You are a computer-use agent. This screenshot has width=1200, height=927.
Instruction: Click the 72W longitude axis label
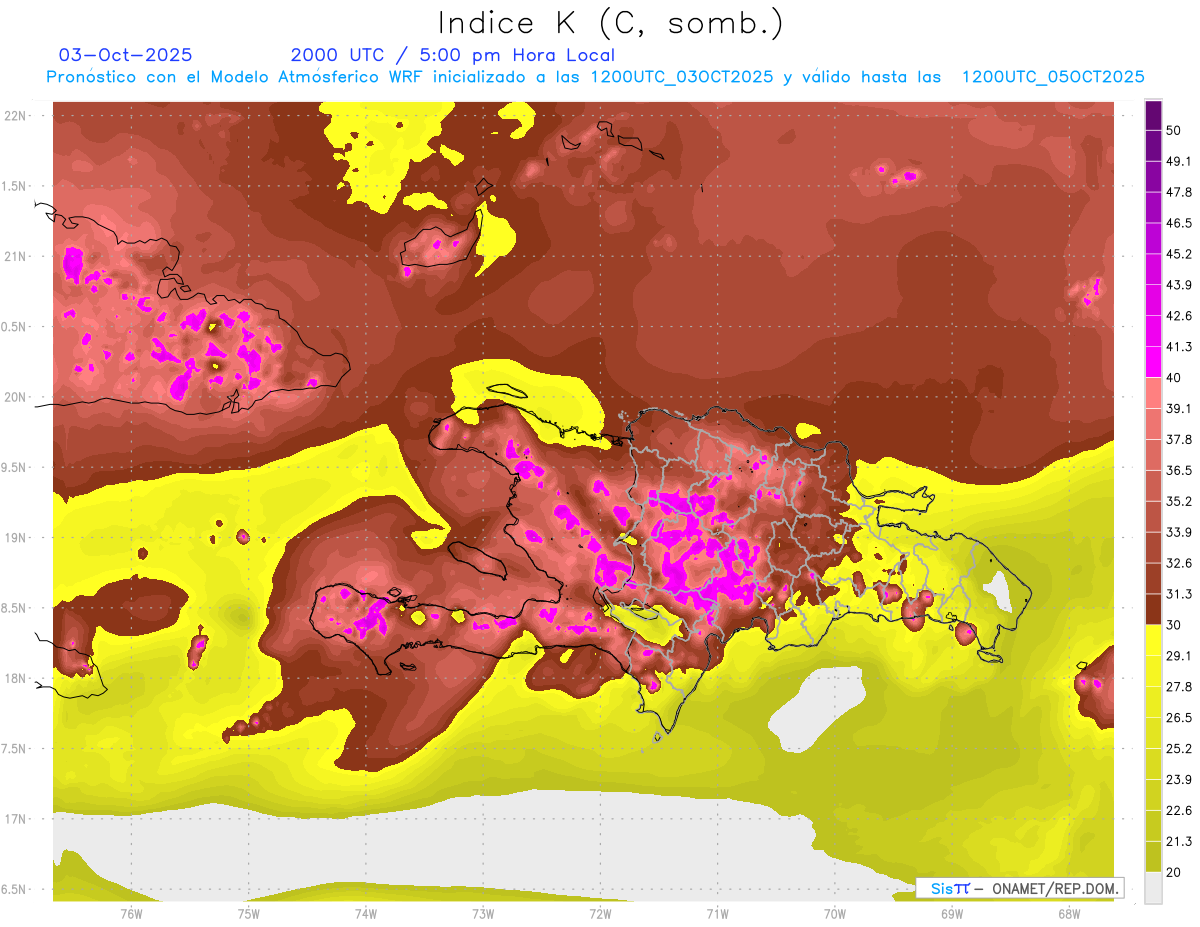(x=600, y=912)
